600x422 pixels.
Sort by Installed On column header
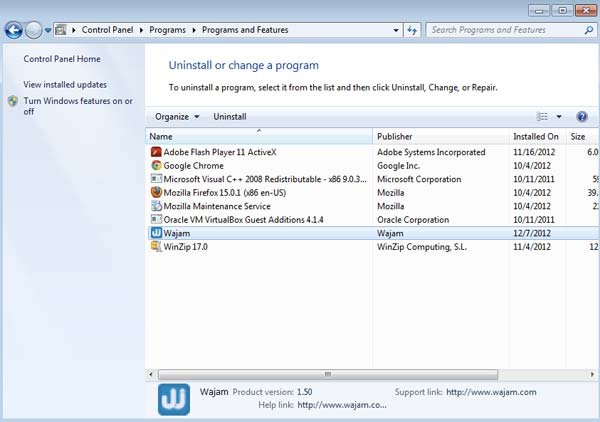tap(537, 136)
